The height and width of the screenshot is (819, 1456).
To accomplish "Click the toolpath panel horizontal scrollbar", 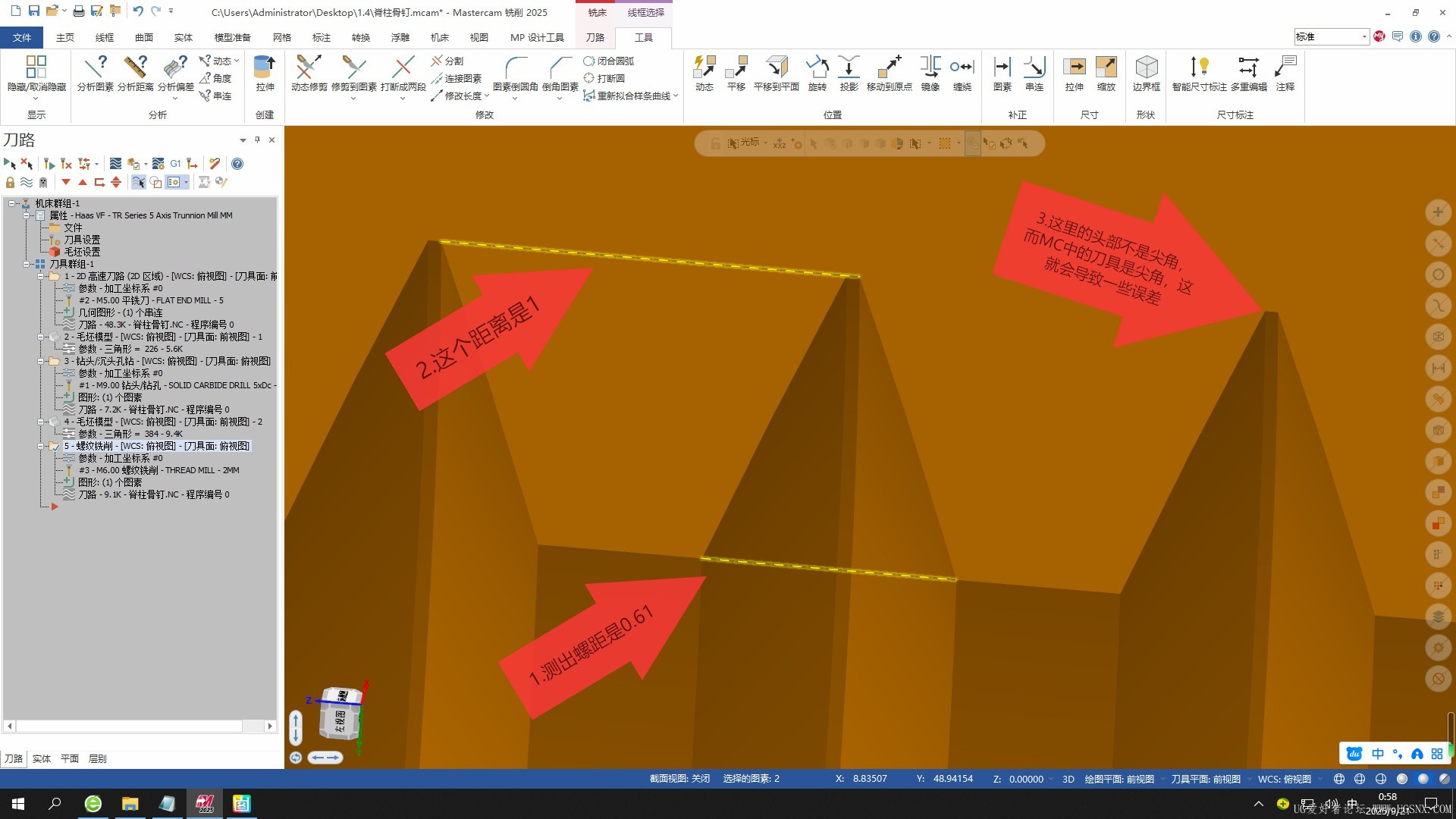I will (x=129, y=726).
